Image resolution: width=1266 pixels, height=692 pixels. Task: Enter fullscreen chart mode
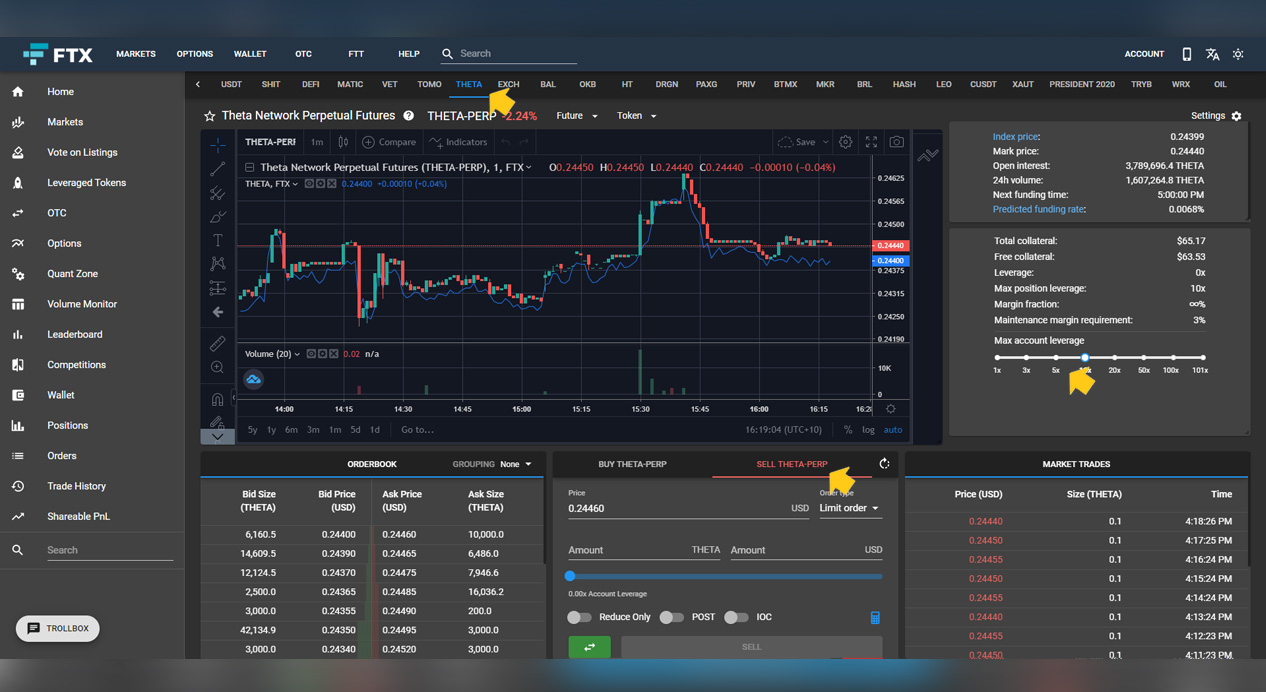[x=871, y=142]
